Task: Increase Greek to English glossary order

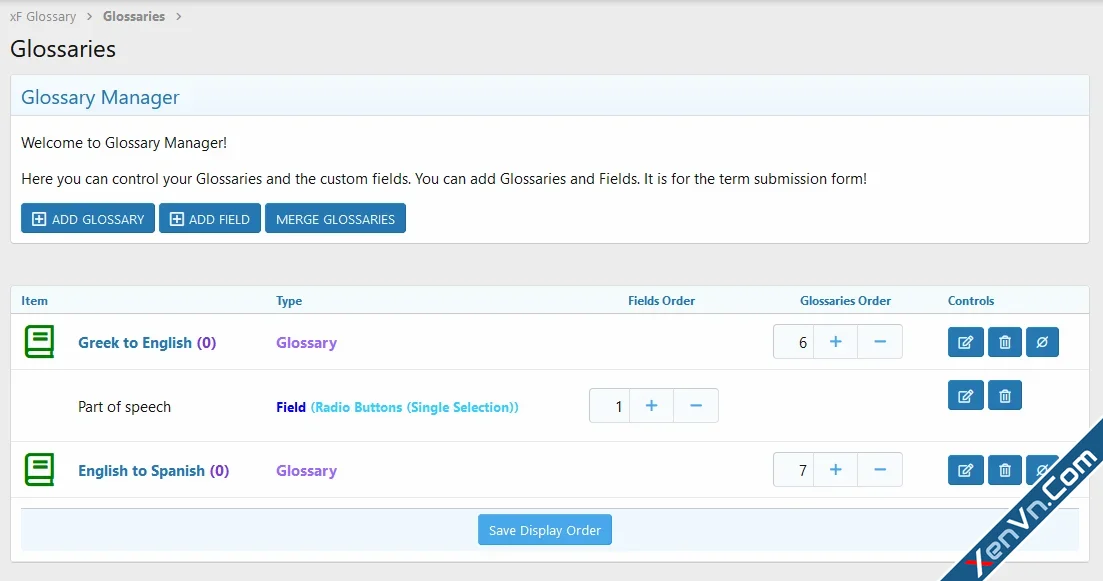Action: click(x=835, y=342)
